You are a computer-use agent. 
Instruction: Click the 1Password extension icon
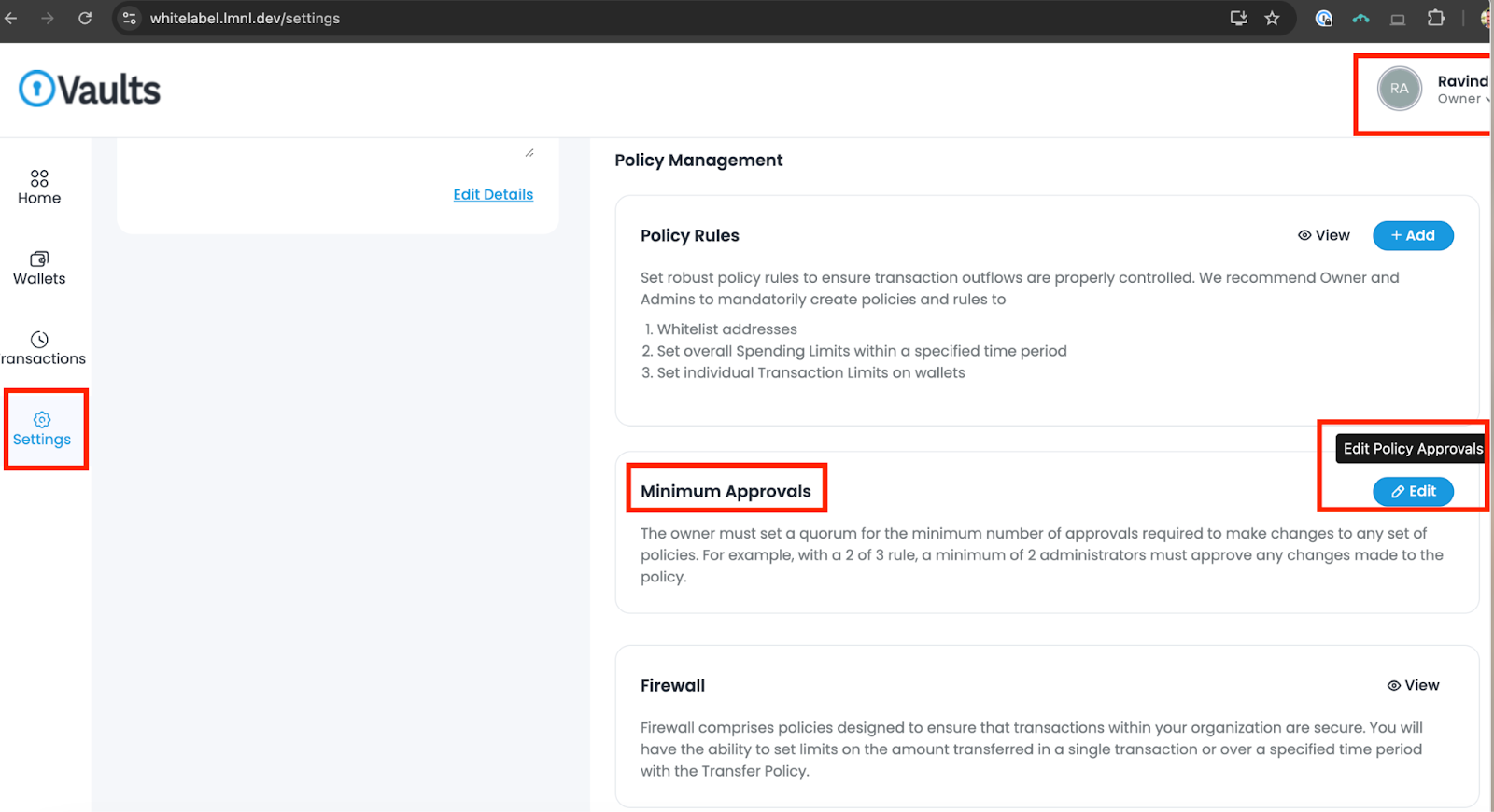tap(1324, 19)
